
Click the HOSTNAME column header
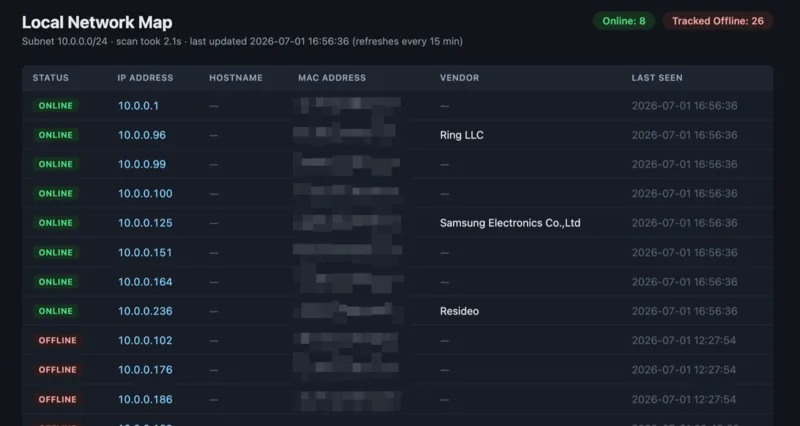[236, 78]
